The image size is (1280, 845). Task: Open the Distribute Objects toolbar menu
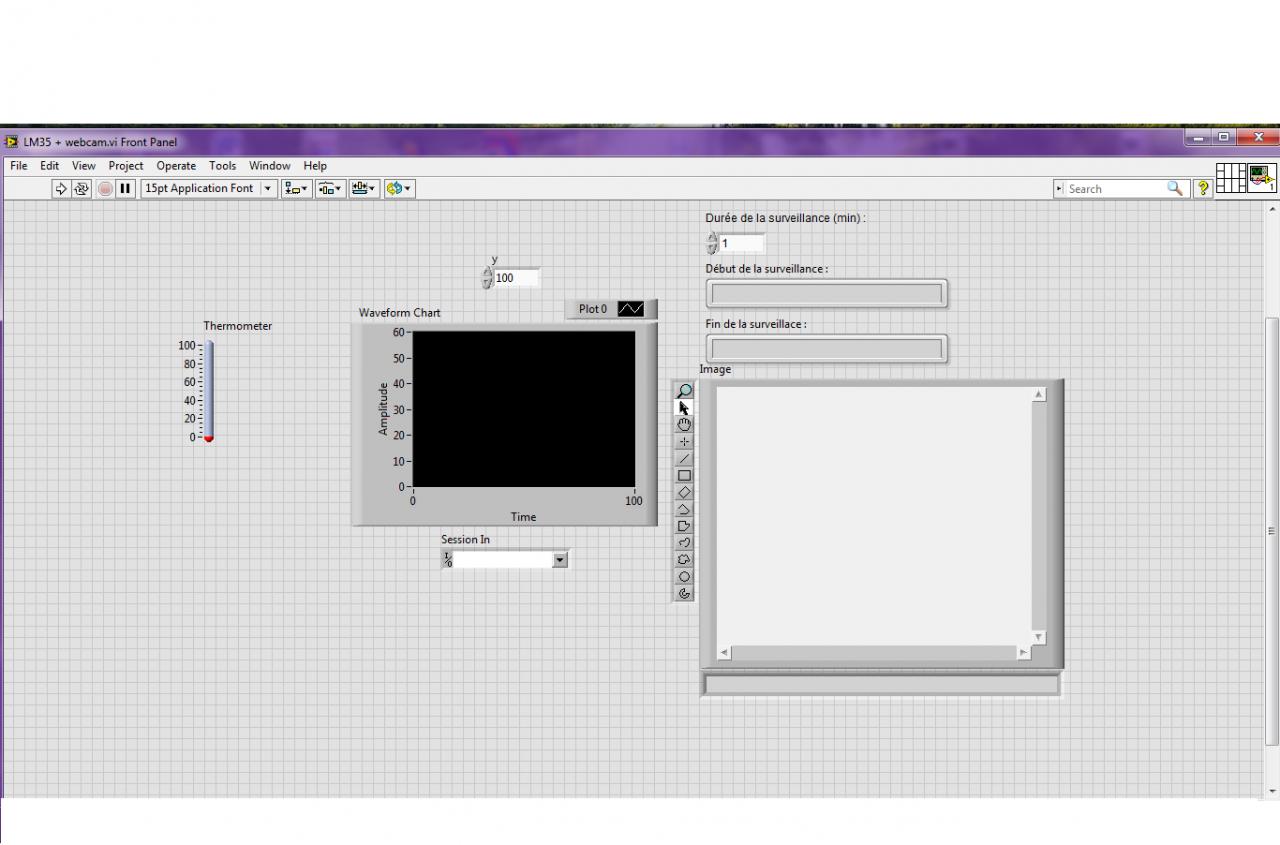[331, 188]
